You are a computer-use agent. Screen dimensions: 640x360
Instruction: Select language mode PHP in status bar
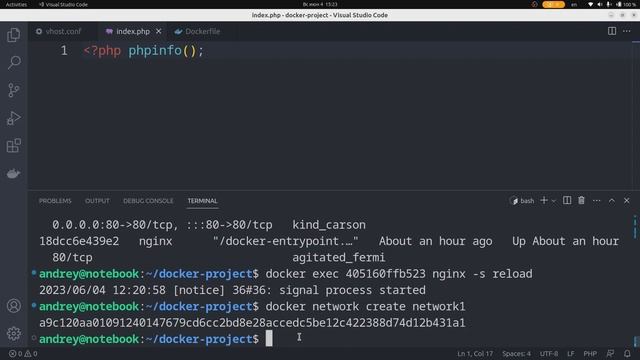(590, 353)
